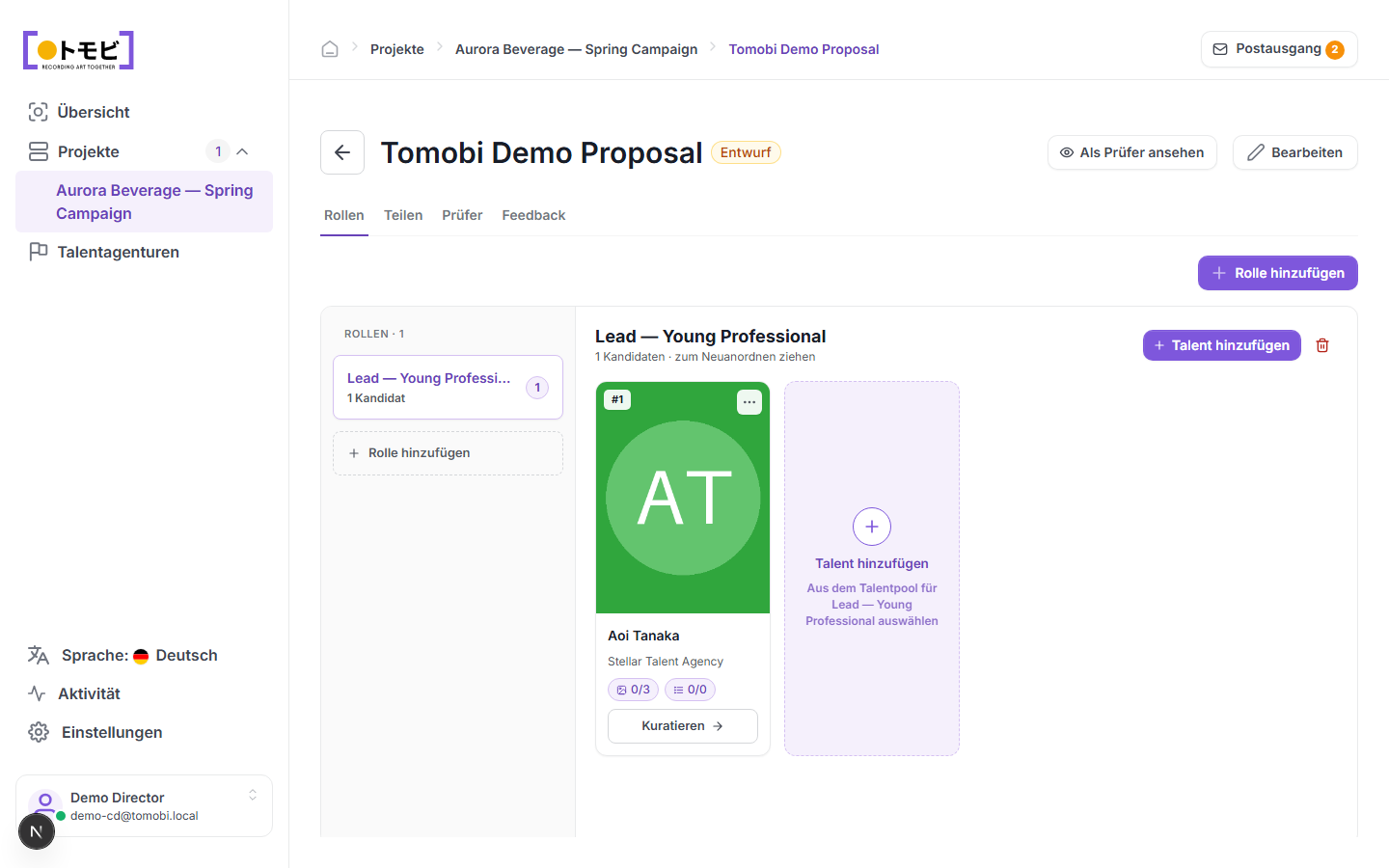Delete role with red trash icon
This screenshot has width=1389, height=868.
pyautogui.click(x=1322, y=345)
